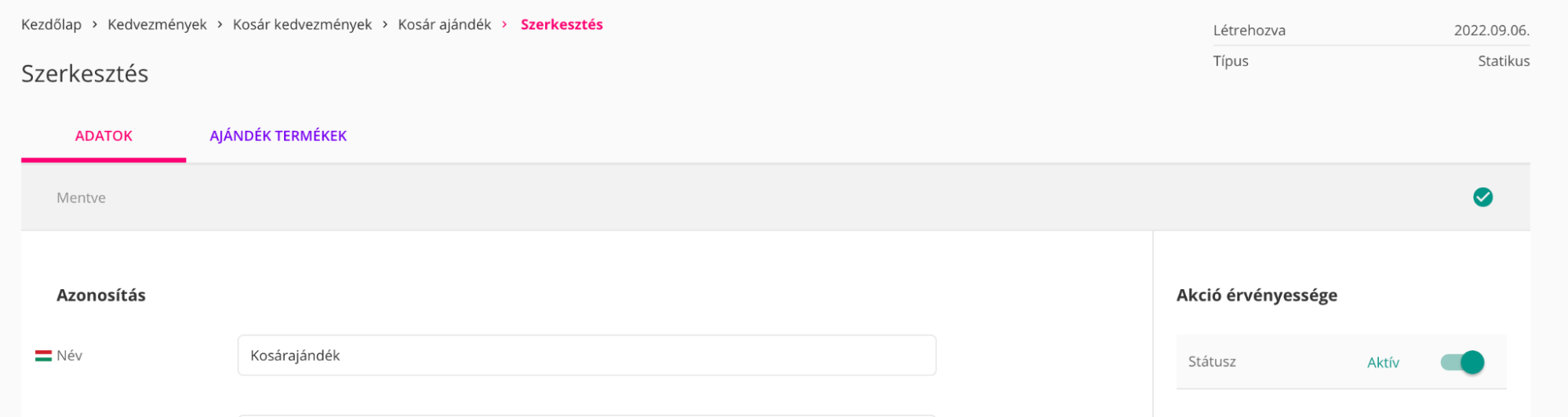This screenshot has height=417, width=1568.
Task: Click the Aktív status label
Action: pos(1383,363)
